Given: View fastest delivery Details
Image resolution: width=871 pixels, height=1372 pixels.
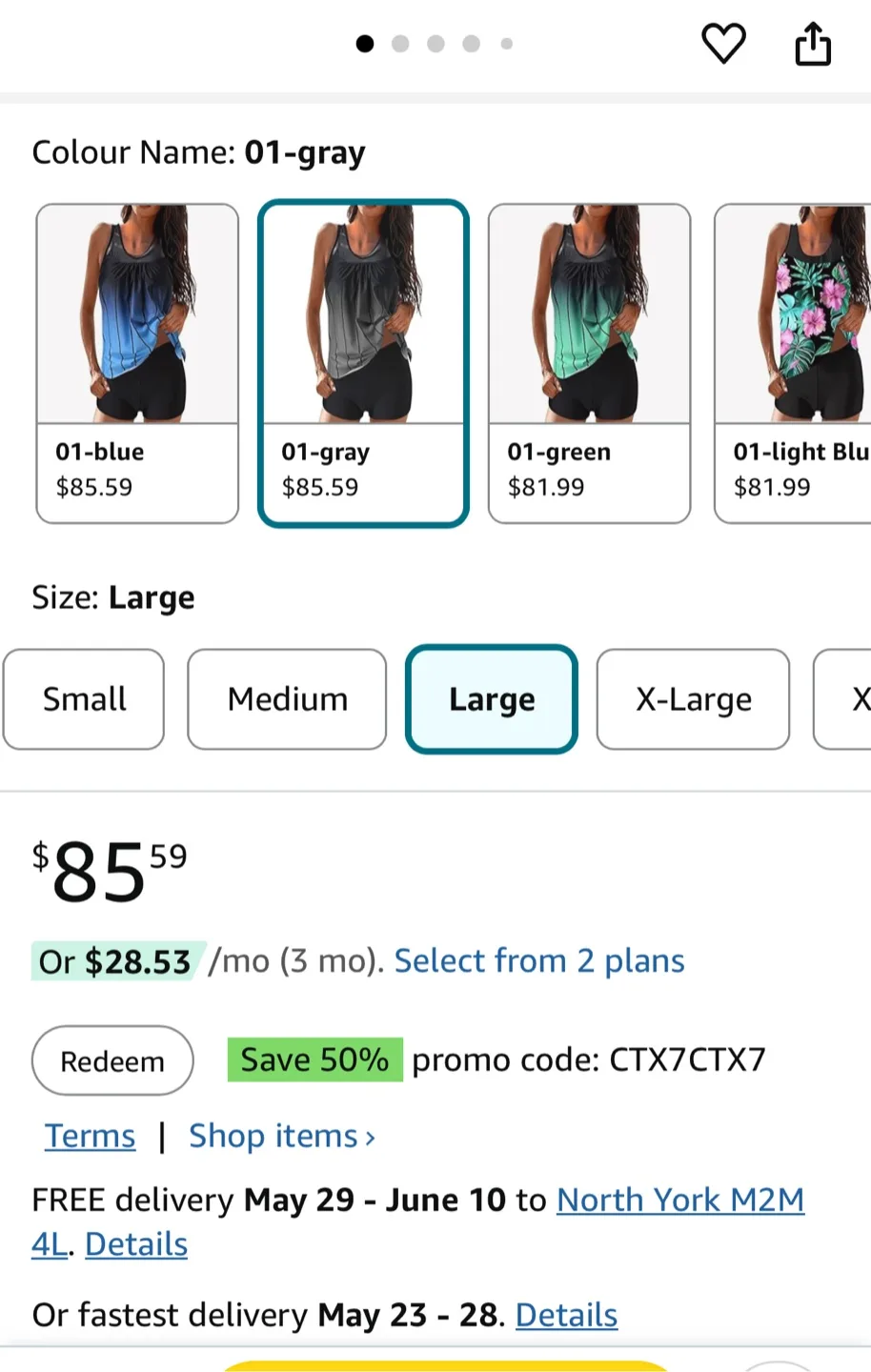Looking at the screenshot, I should pyautogui.click(x=566, y=1314).
